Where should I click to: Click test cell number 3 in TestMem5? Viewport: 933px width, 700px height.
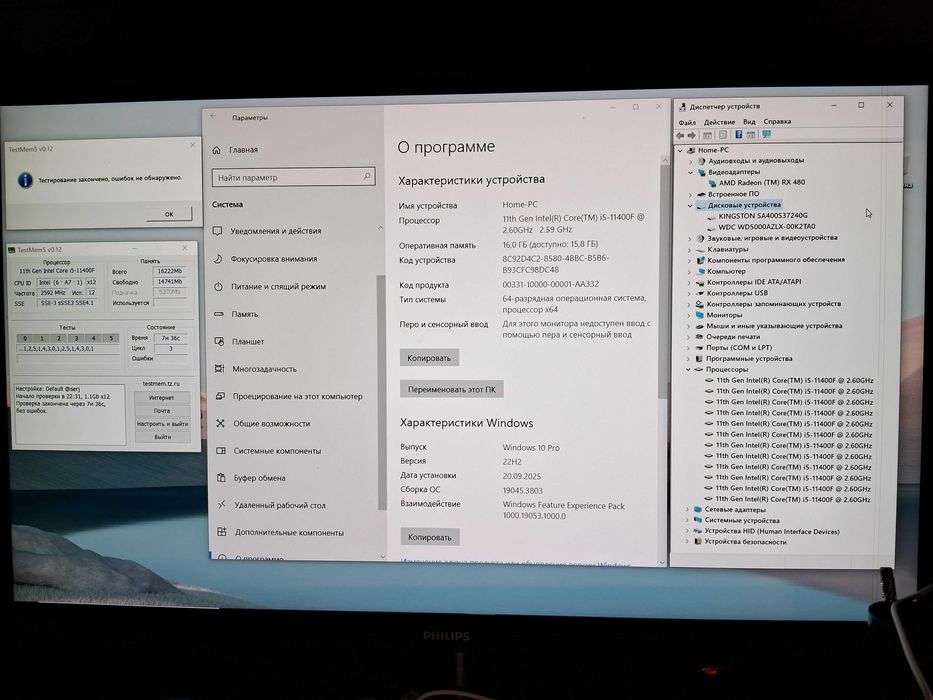pos(76,338)
